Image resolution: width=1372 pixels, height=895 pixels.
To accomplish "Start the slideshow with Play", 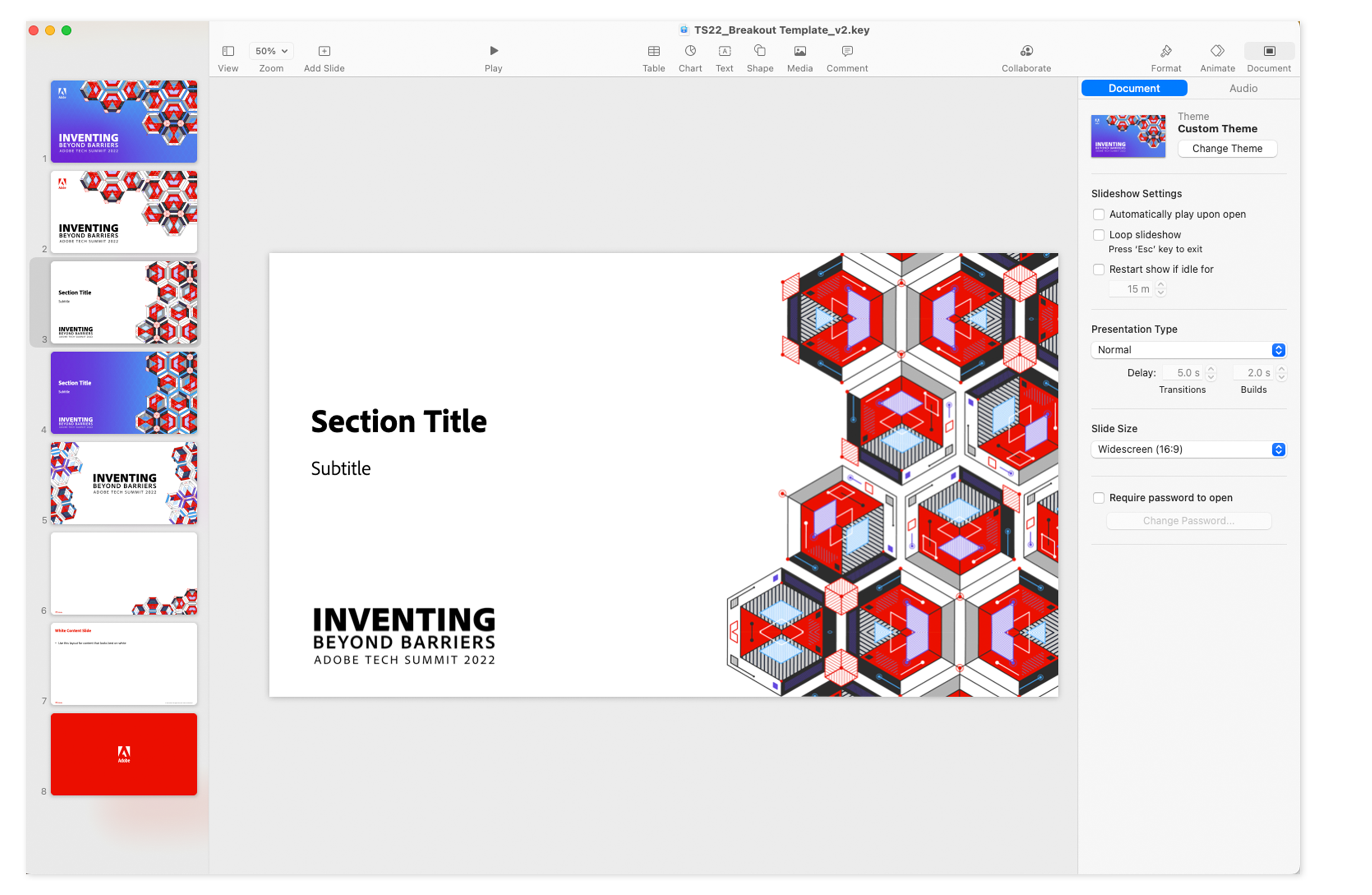I will pos(493,51).
